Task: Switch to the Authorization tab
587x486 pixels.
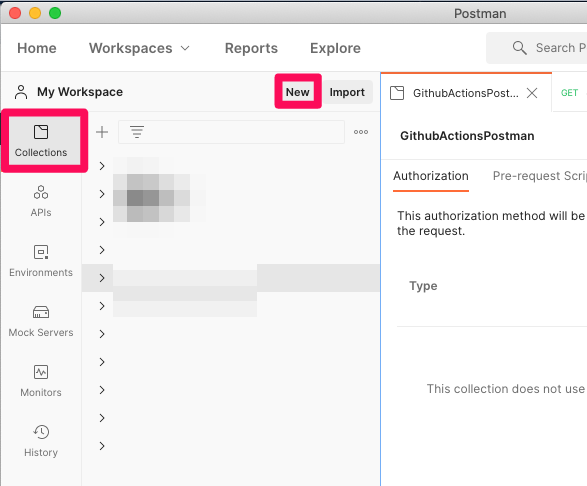Action: (x=431, y=176)
